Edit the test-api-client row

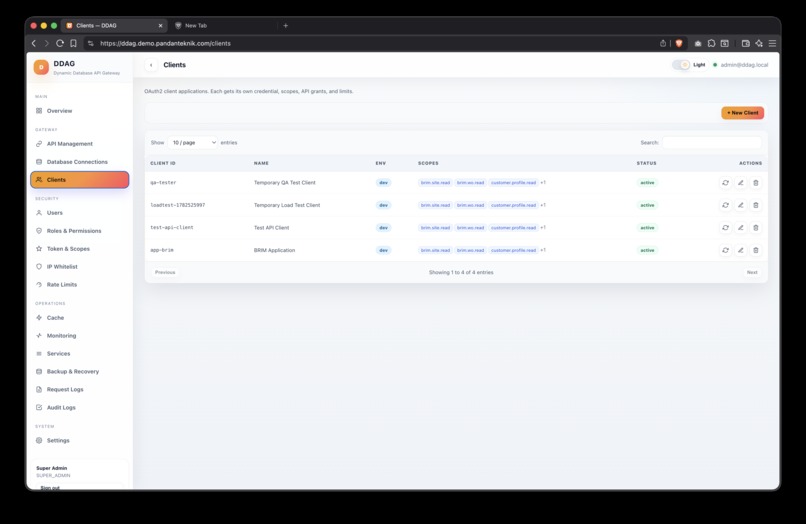[x=740, y=227]
